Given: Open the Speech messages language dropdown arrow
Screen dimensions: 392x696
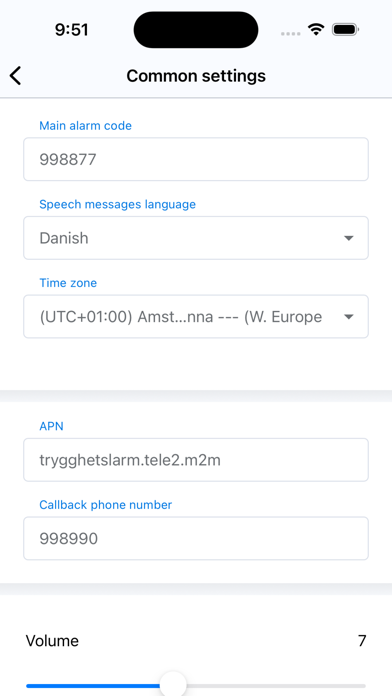Looking at the screenshot, I should (x=348, y=238).
